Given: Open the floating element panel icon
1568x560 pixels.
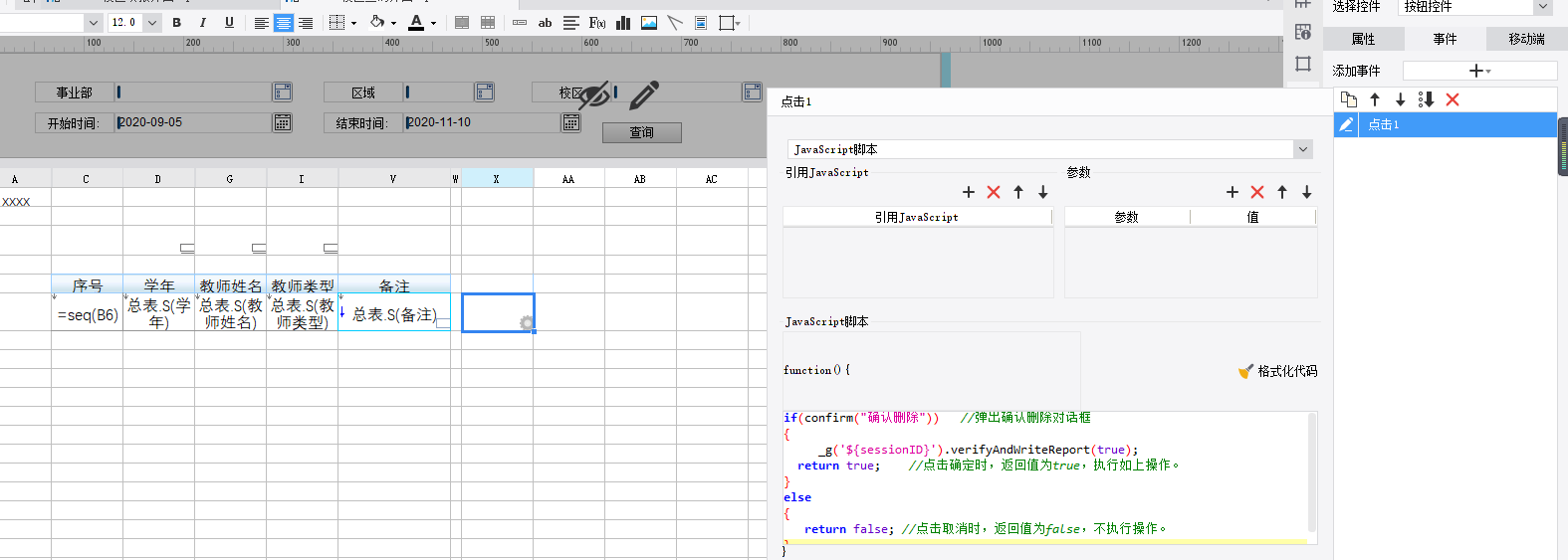Looking at the screenshot, I should pyautogui.click(x=1303, y=64).
